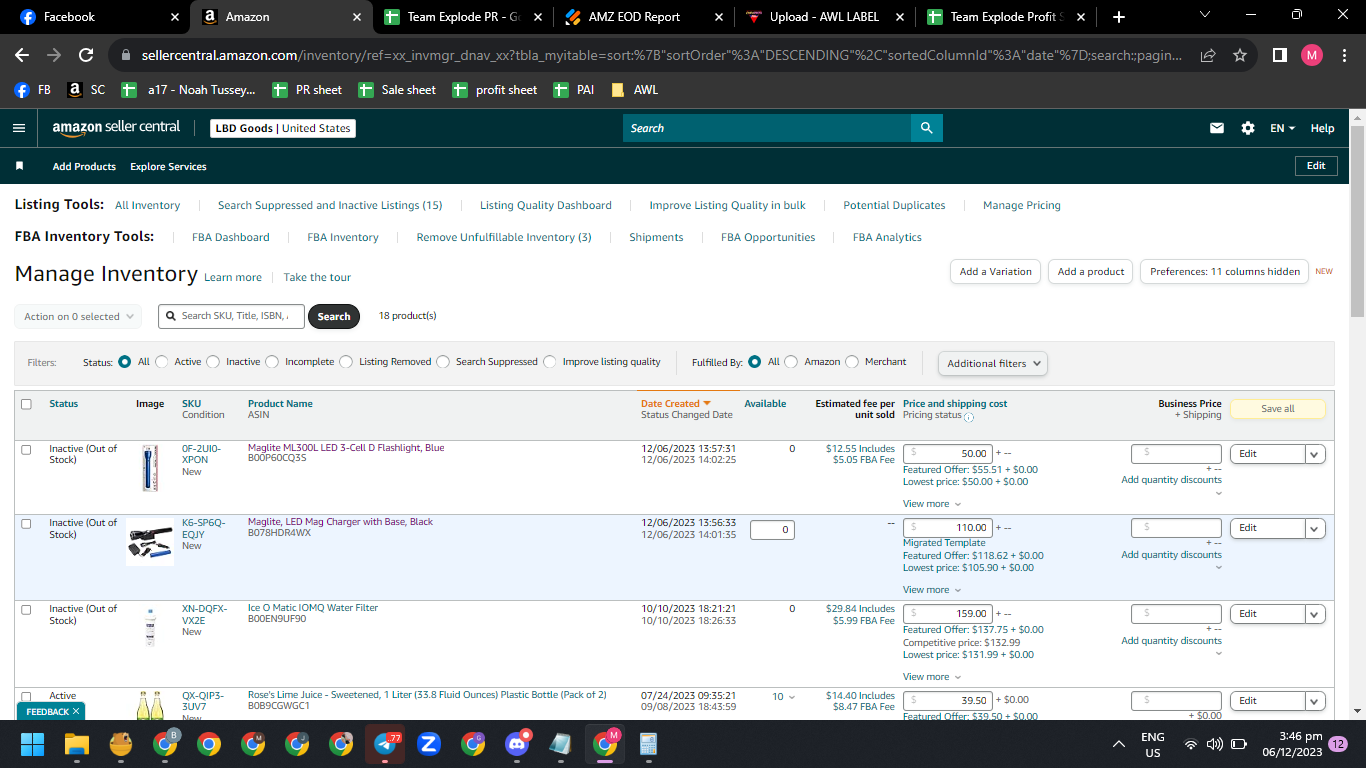Open the SC bookmark

[86, 90]
